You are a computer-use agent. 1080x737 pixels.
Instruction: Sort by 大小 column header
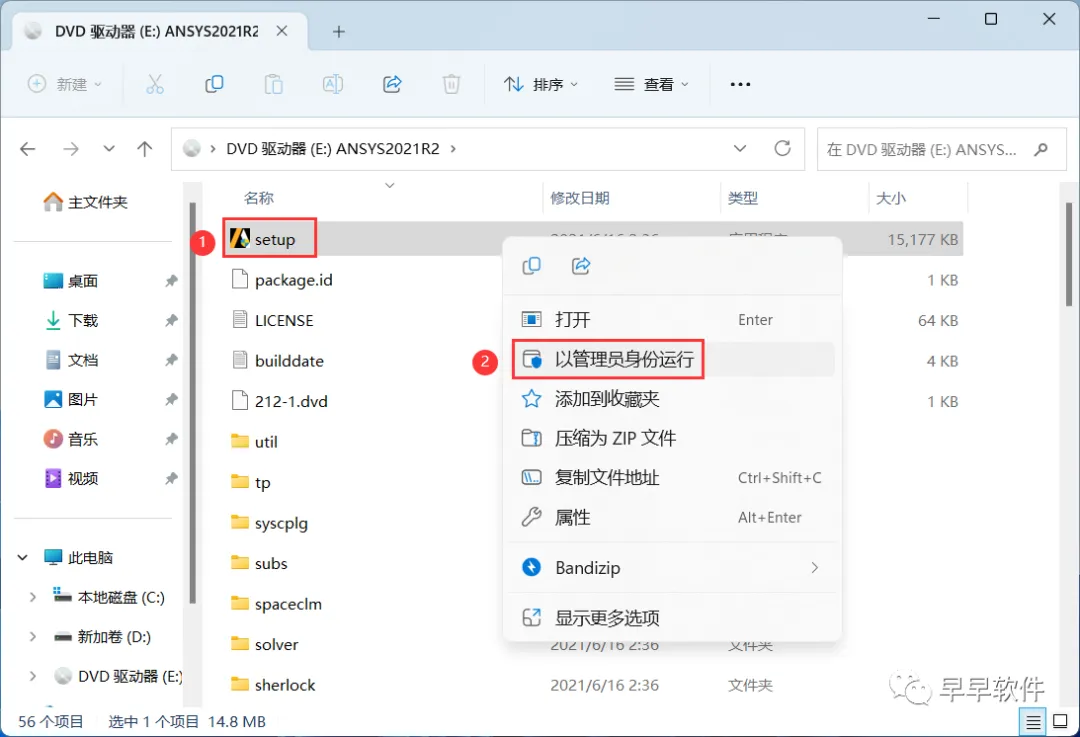[891, 198]
